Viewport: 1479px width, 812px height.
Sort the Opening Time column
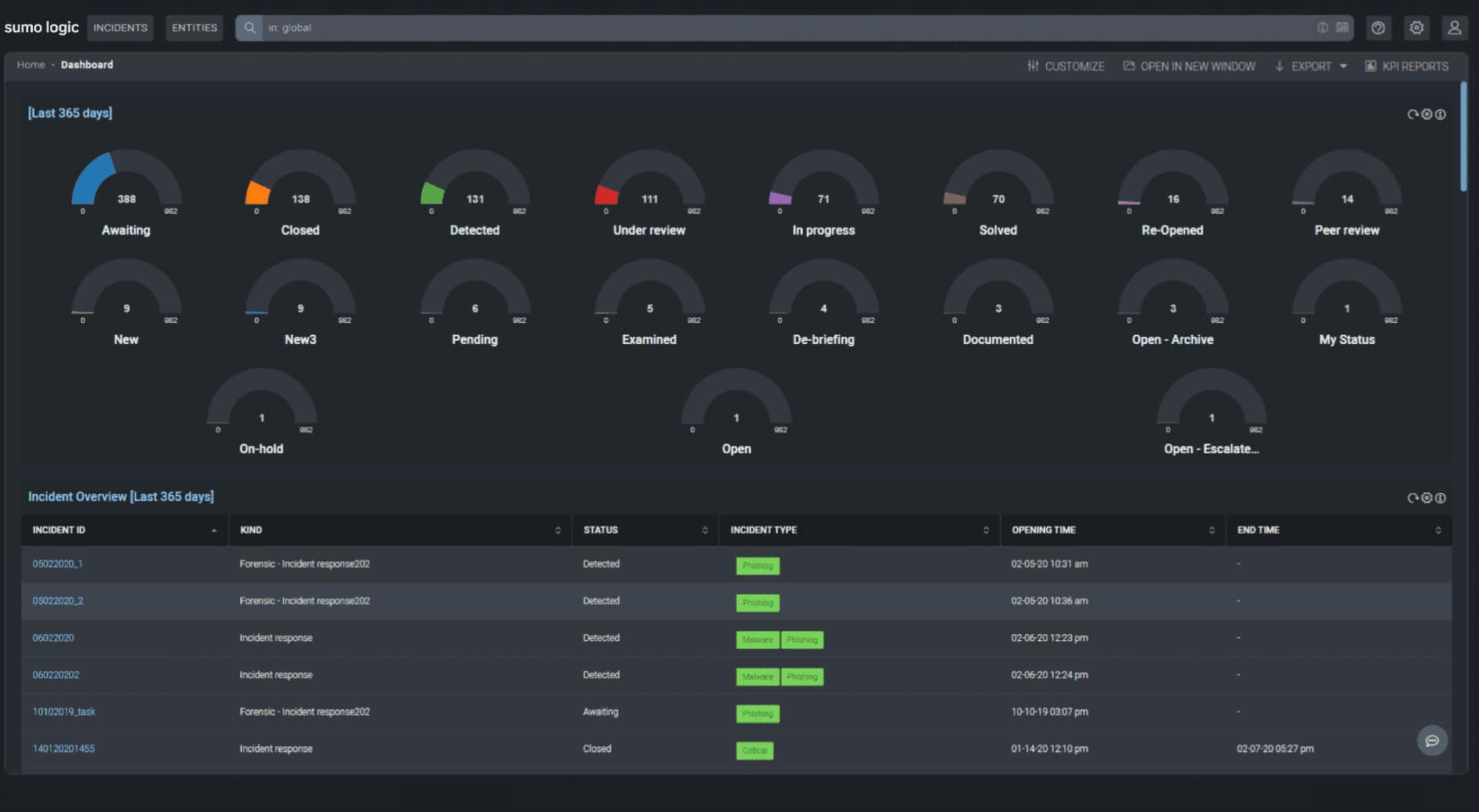click(x=1212, y=531)
